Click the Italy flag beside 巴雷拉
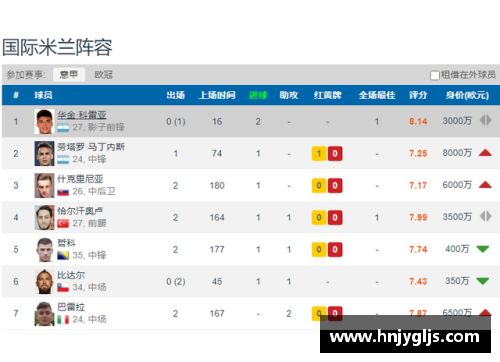This screenshot has height=362, width=500. click(x=63, y=319)
